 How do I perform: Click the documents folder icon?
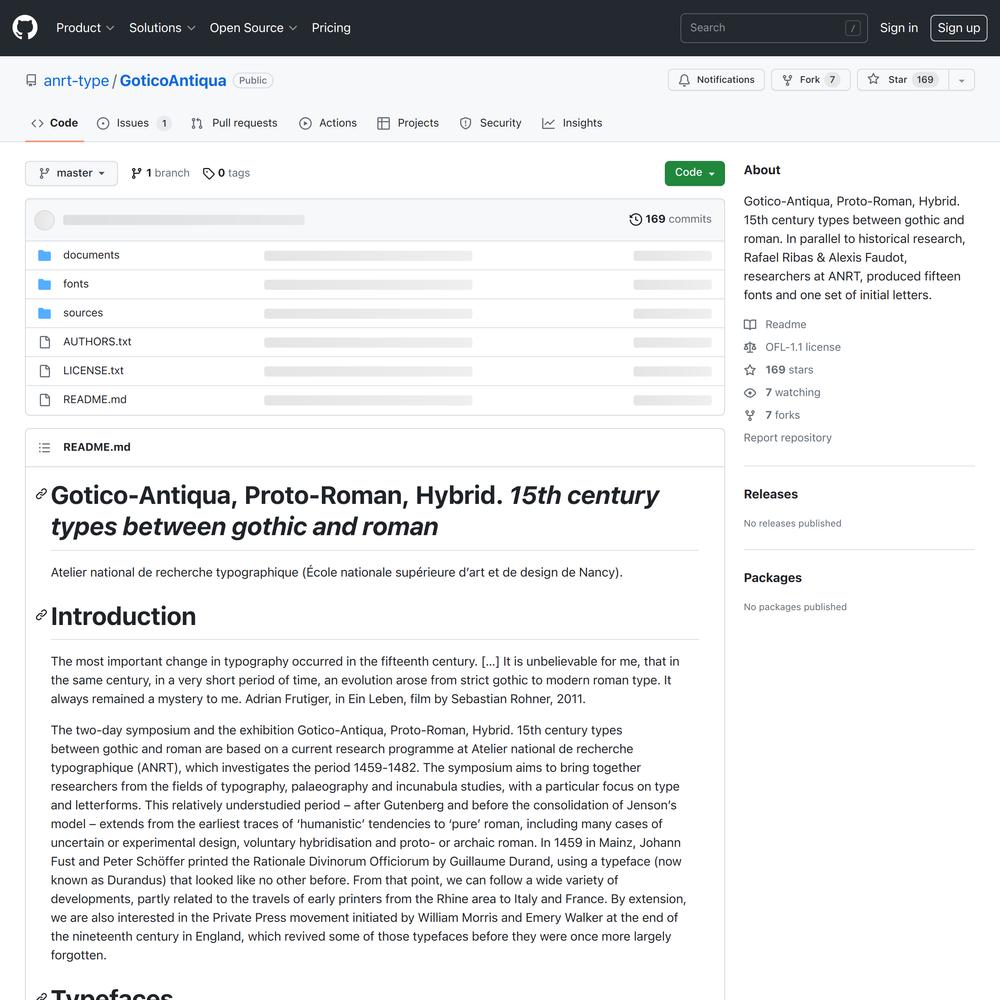[x=45, y=256]
